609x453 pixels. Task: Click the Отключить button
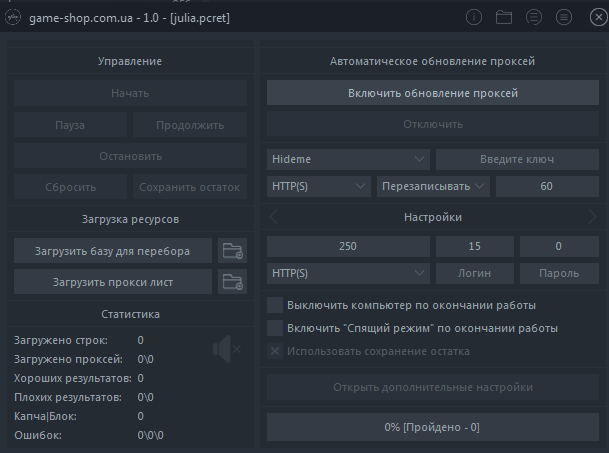(433, 124)
